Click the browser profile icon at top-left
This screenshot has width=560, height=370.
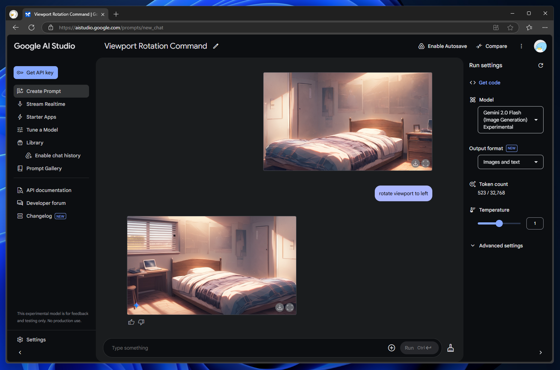tap(14, 14)
